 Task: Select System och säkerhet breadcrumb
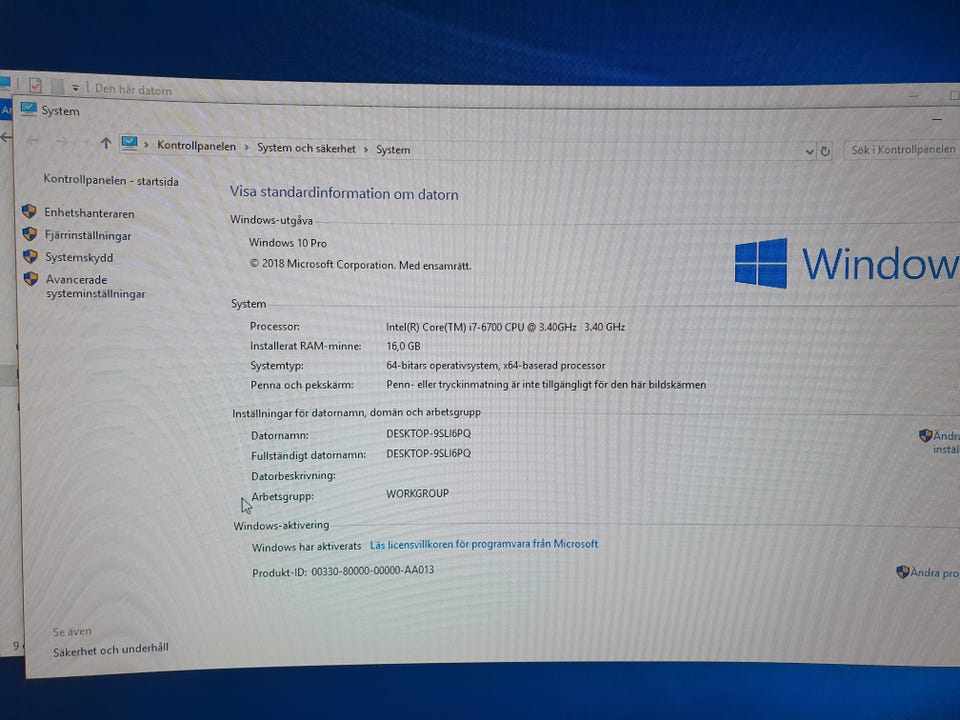(306, 148)
